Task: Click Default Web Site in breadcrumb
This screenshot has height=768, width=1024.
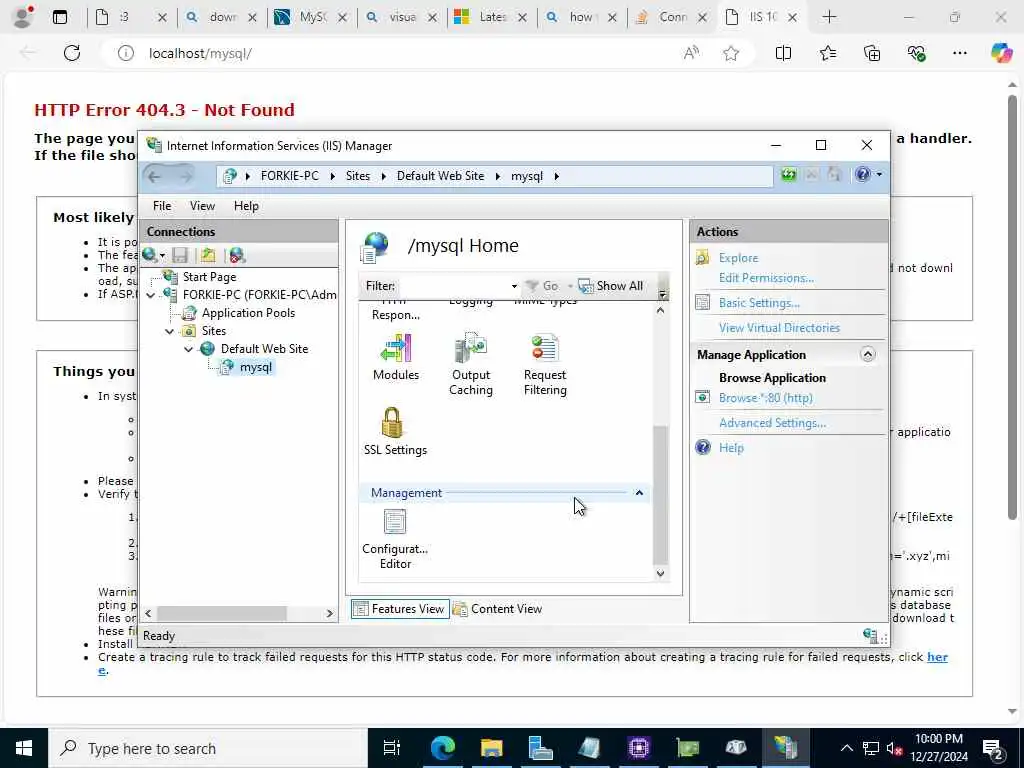Action: pyautogui.click(x=440, y=176)
